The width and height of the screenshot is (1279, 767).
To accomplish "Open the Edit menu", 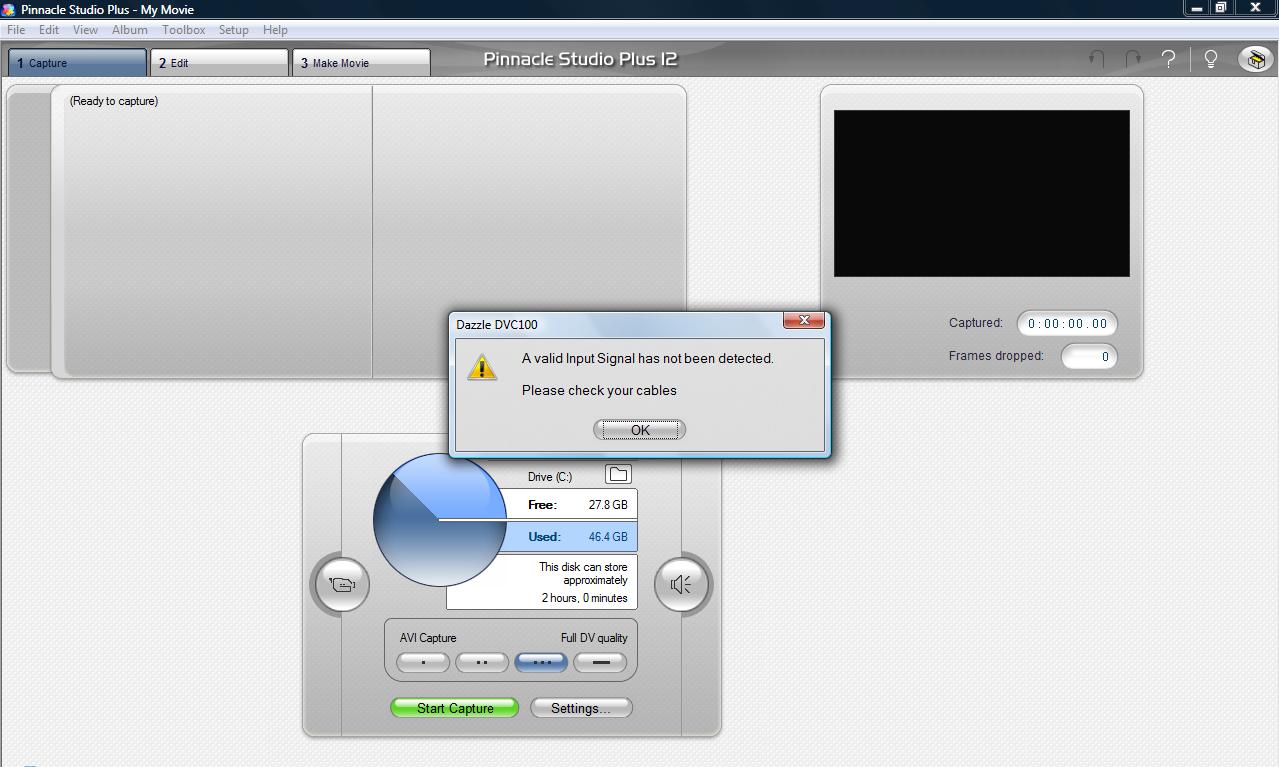I will pyautogui.click(x=49, y=30).
